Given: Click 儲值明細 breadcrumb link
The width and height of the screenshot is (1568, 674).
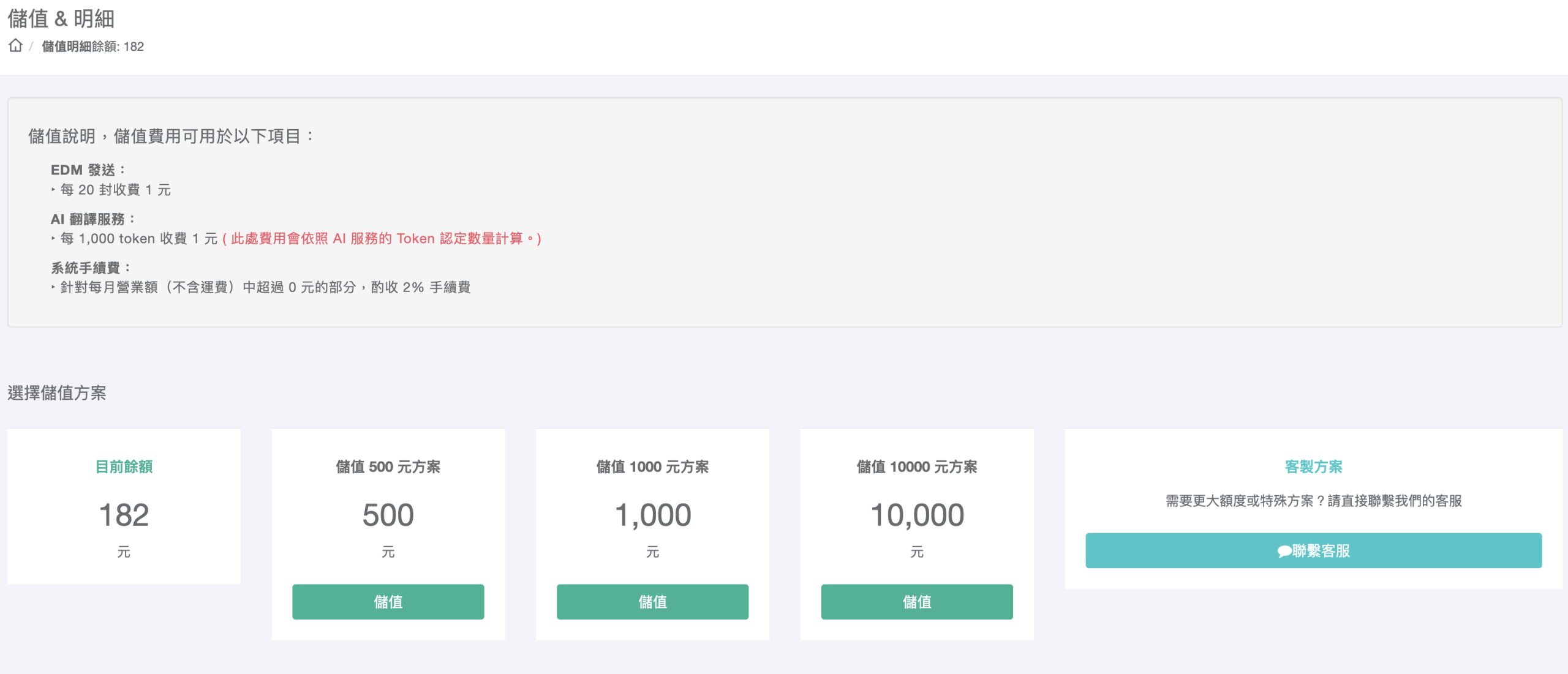Looking at the screenshot, I should pos(66,47).
